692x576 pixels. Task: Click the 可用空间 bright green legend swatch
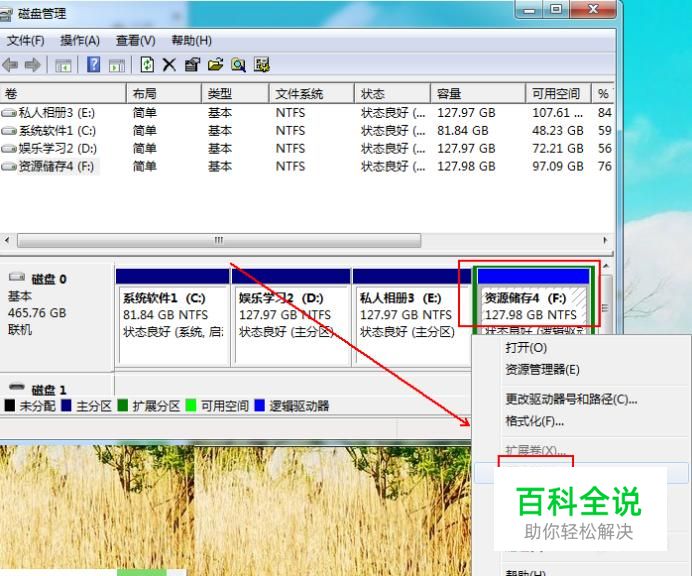191,405
